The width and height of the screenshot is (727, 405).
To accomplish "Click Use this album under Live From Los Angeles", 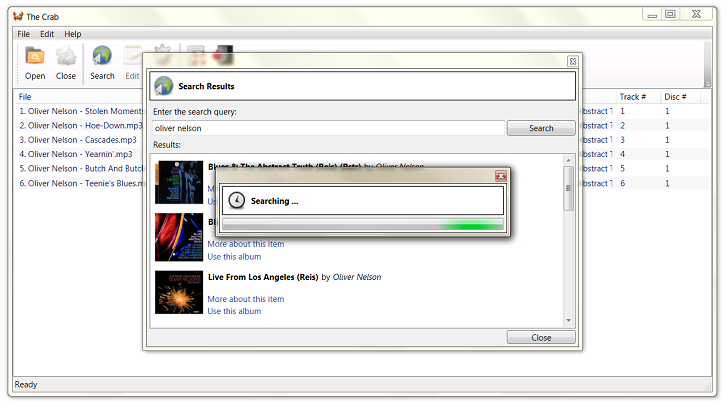I will click(x=234, y=311).
